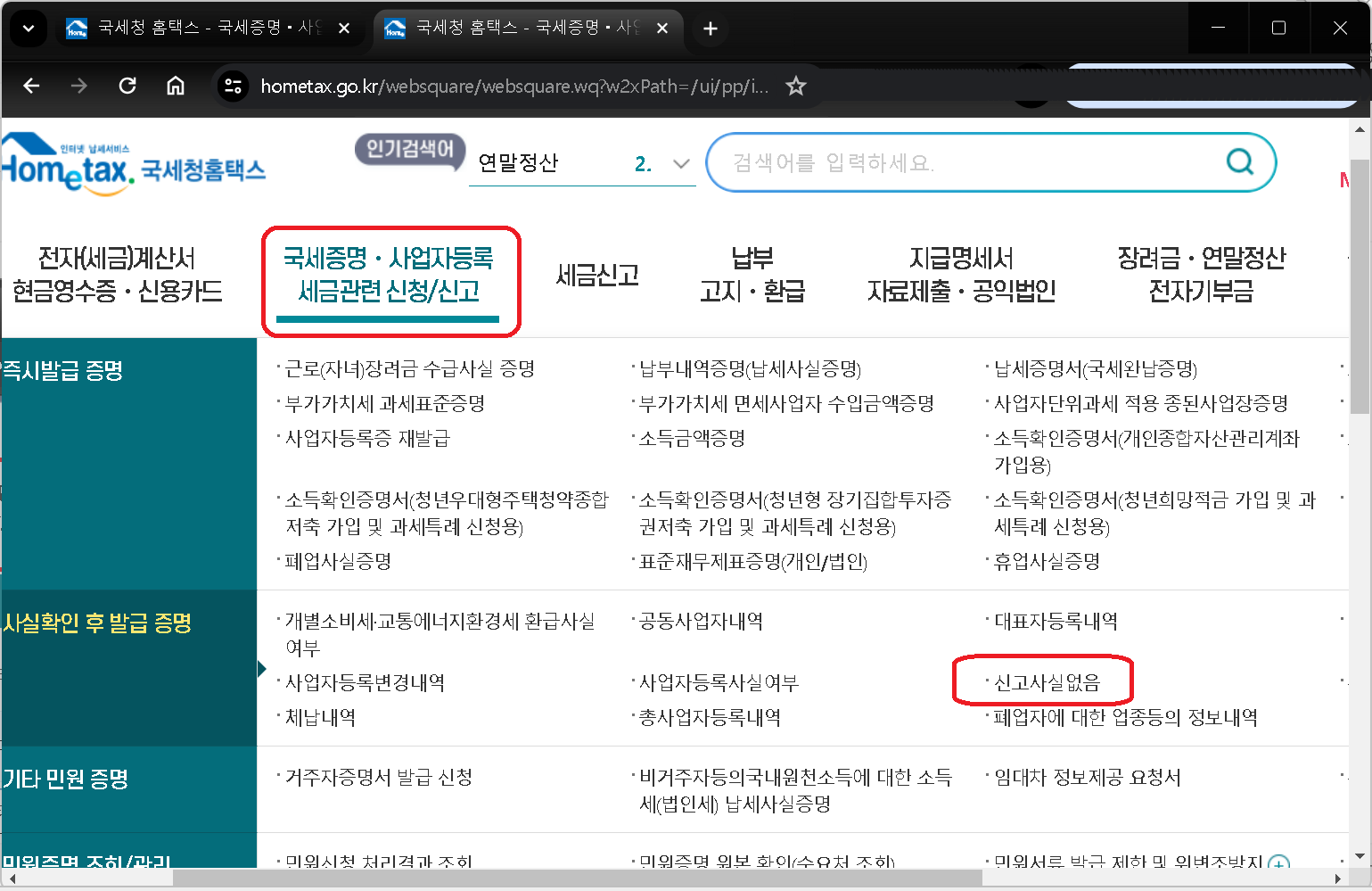Close the first Hometax tab
This screenshot has height=891, width=1372.
(344, 29)
